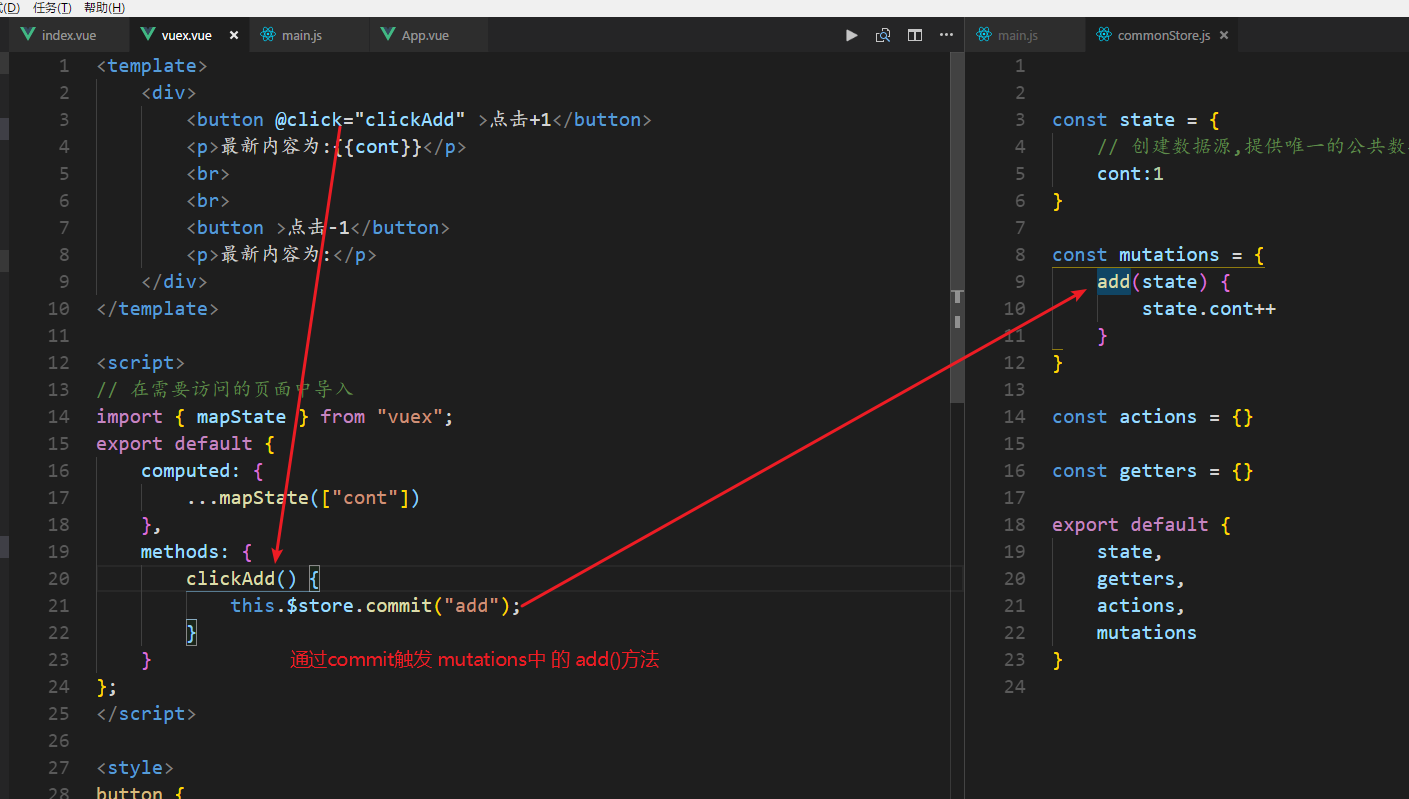Image resolution: width=1409 pixels, height=799 pixels.
Task: Click the comment 在需要访问的页面中导入
Action: coord(225,390)
